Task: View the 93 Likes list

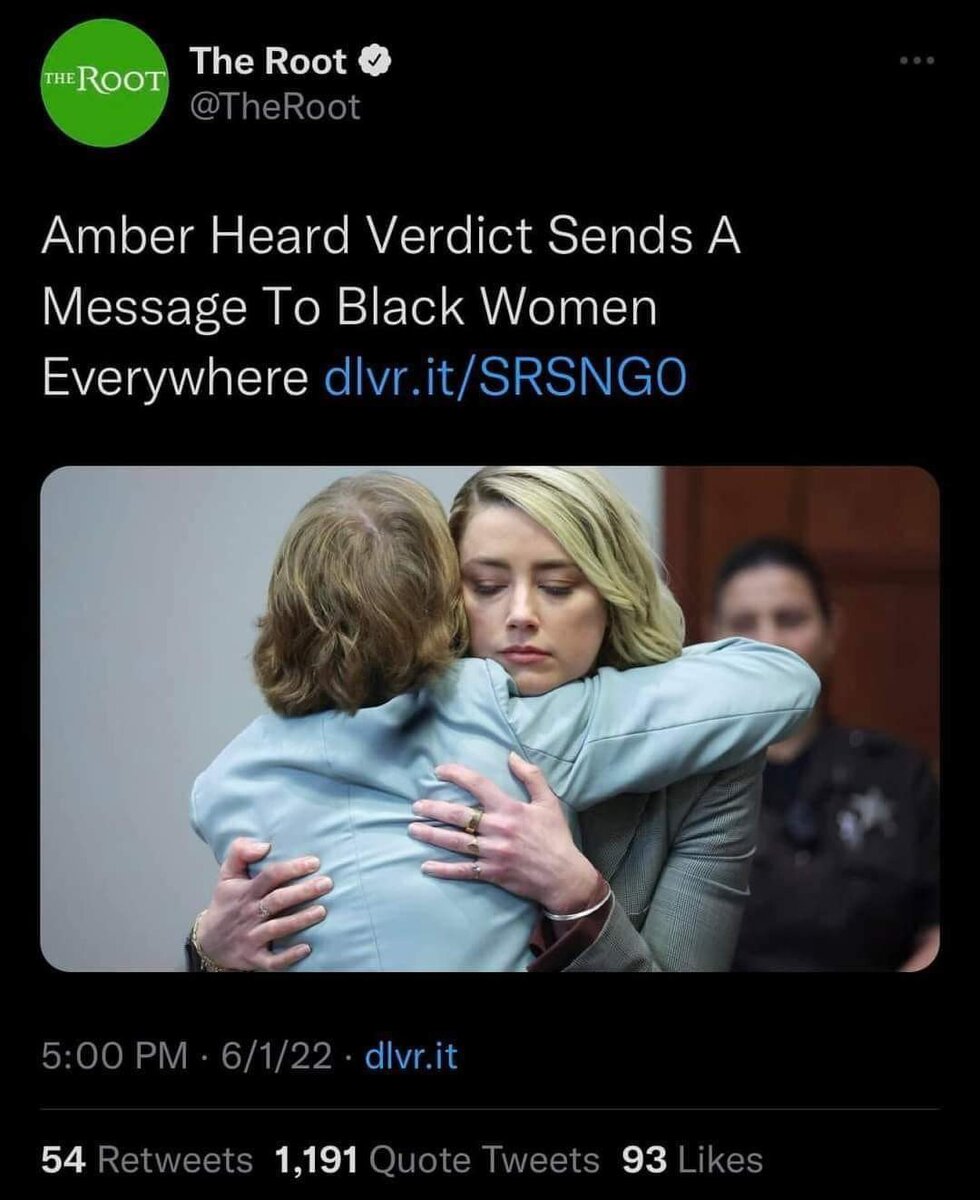Action: point(692,1160)
